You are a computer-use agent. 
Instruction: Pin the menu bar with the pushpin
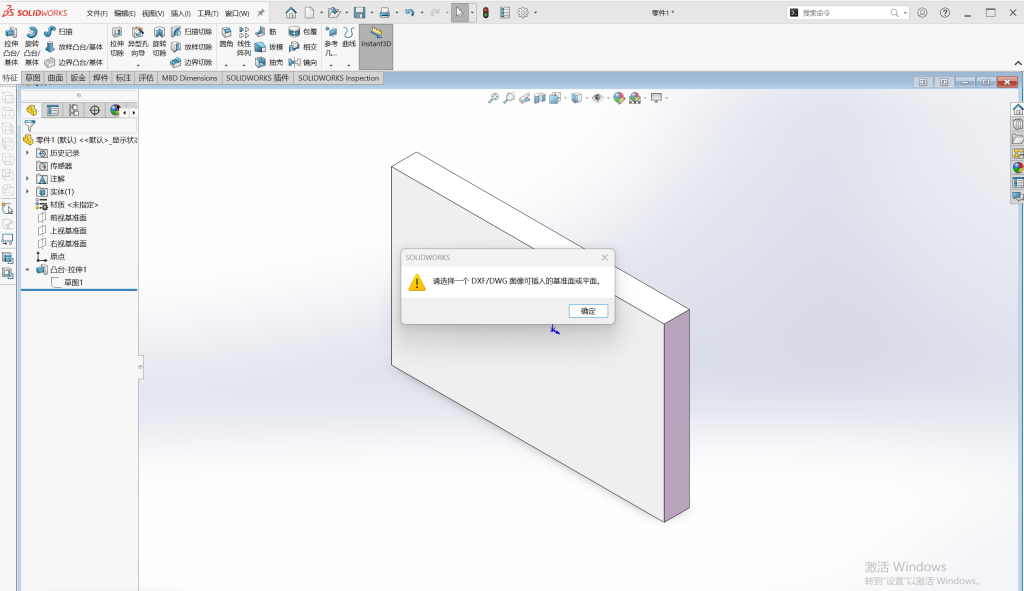(x=261, y=12)
